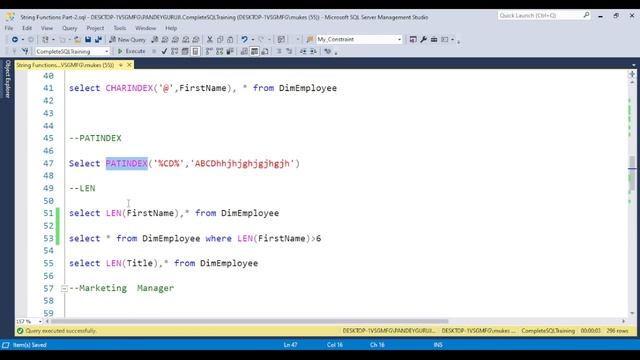
Task: Open the File menu
Action: coord(9,28)
